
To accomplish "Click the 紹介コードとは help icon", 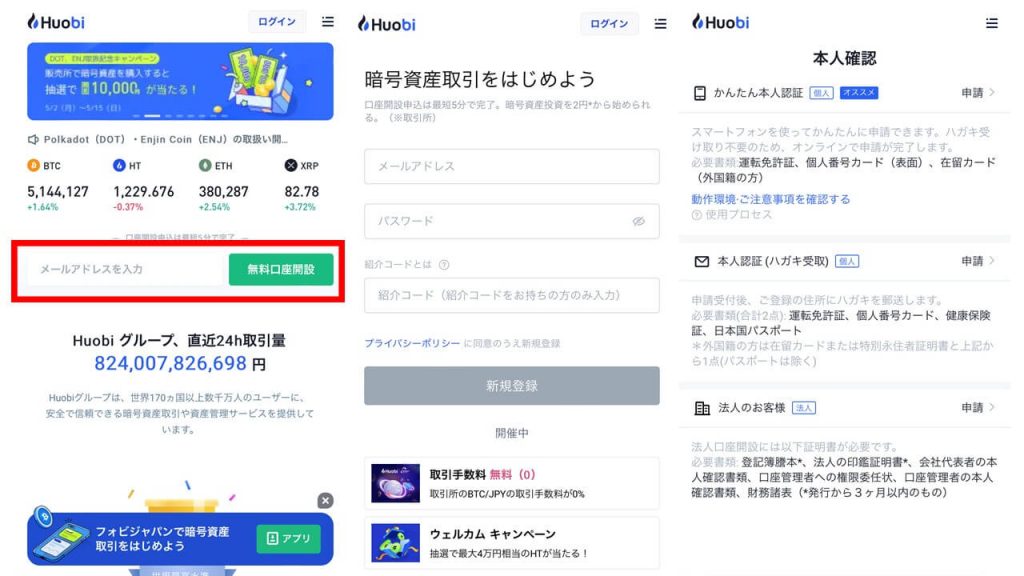I will click(x=444, y=264).
